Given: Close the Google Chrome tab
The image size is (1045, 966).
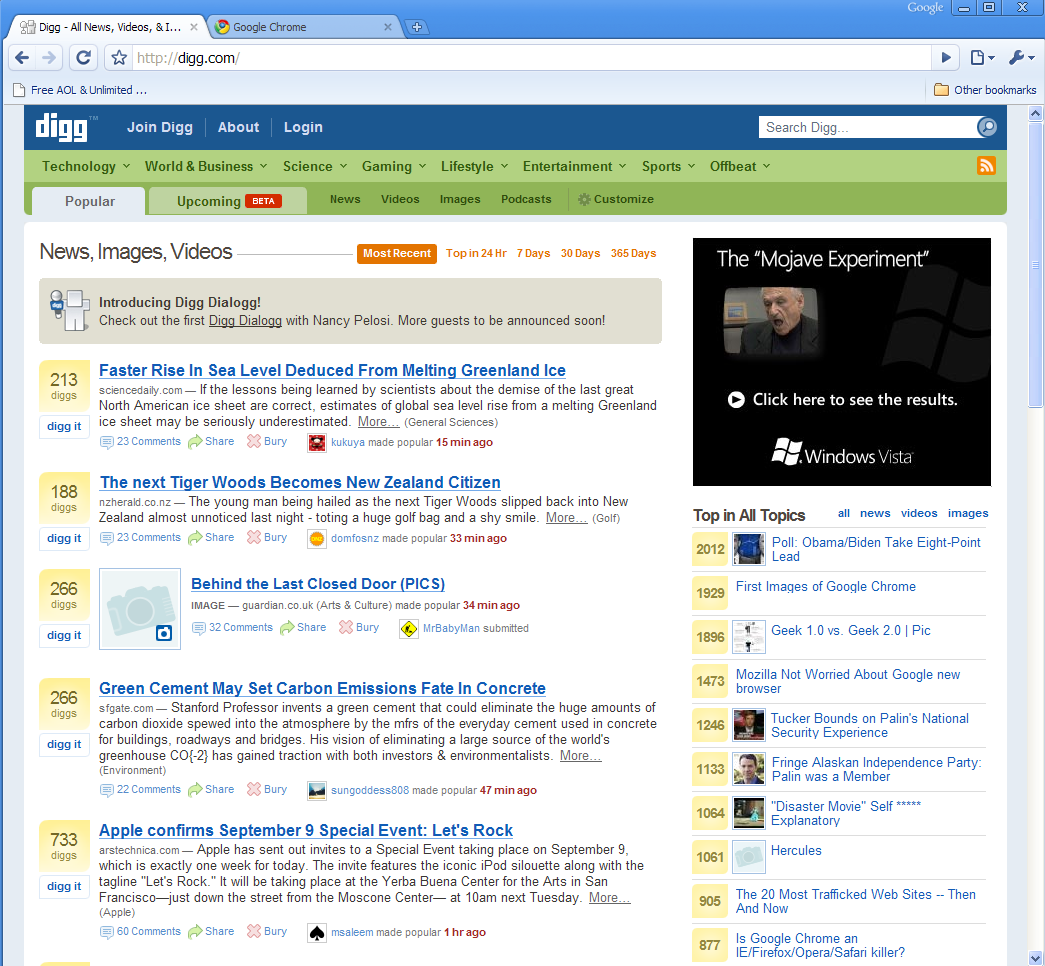Looking at the screenshot, I should click(388, 27).
